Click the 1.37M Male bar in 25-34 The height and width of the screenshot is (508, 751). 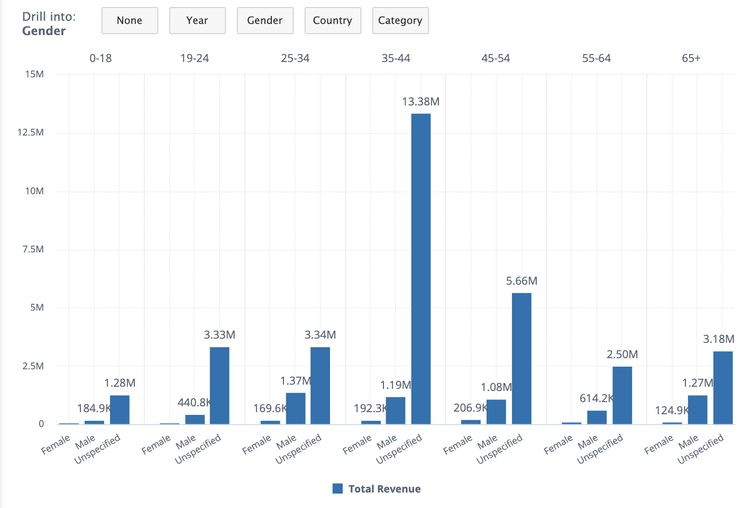tap(295, 408)
